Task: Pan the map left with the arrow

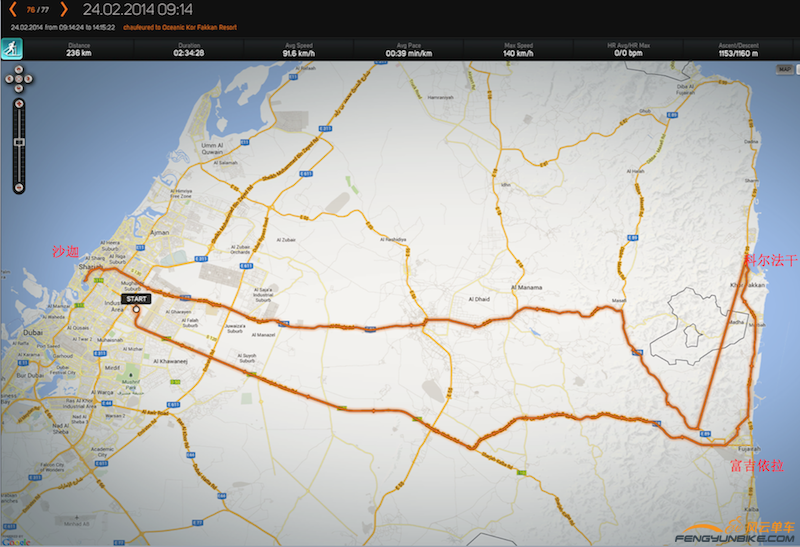Action: pyautogui.click(x=9, y=79)
